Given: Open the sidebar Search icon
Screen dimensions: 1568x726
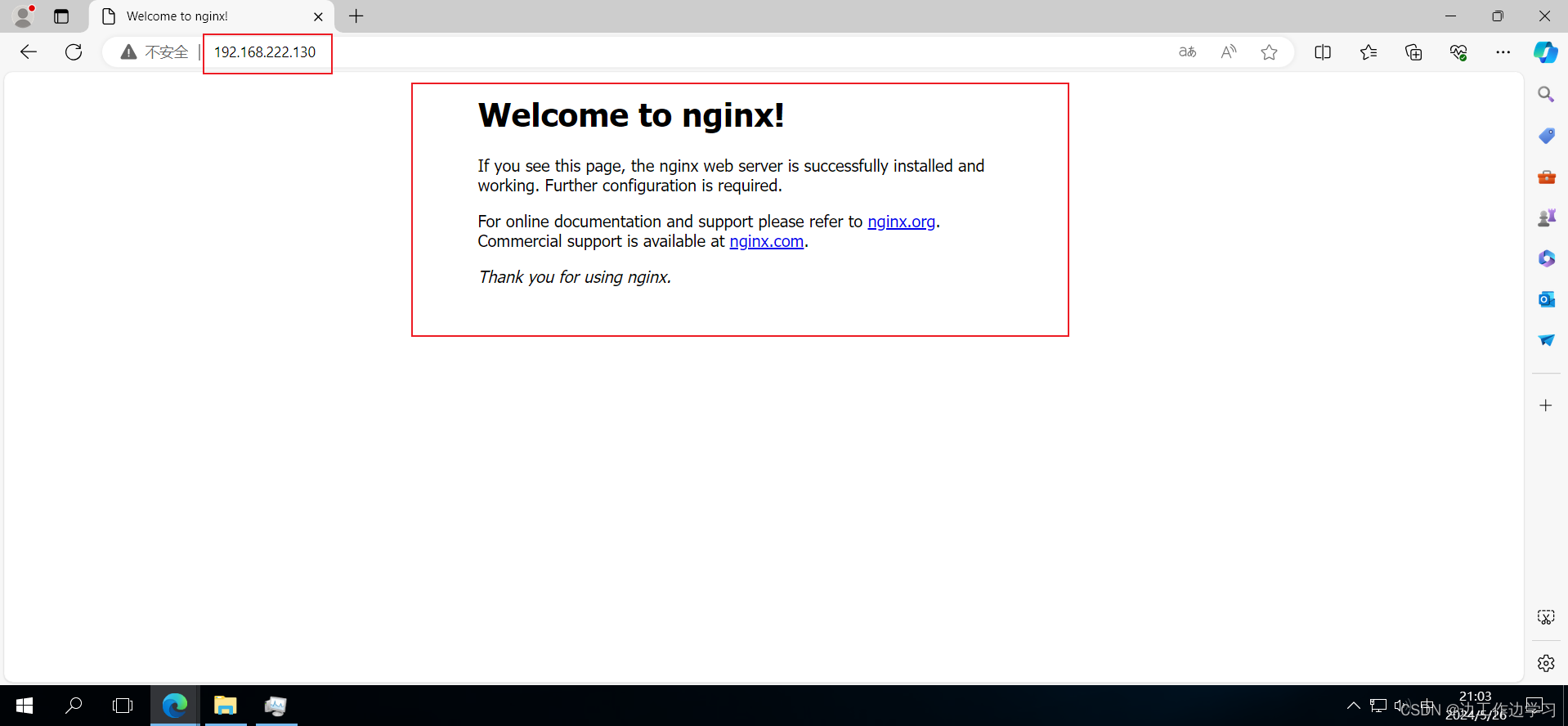Looking at the screenshot, I should (x=1546, y=95).
